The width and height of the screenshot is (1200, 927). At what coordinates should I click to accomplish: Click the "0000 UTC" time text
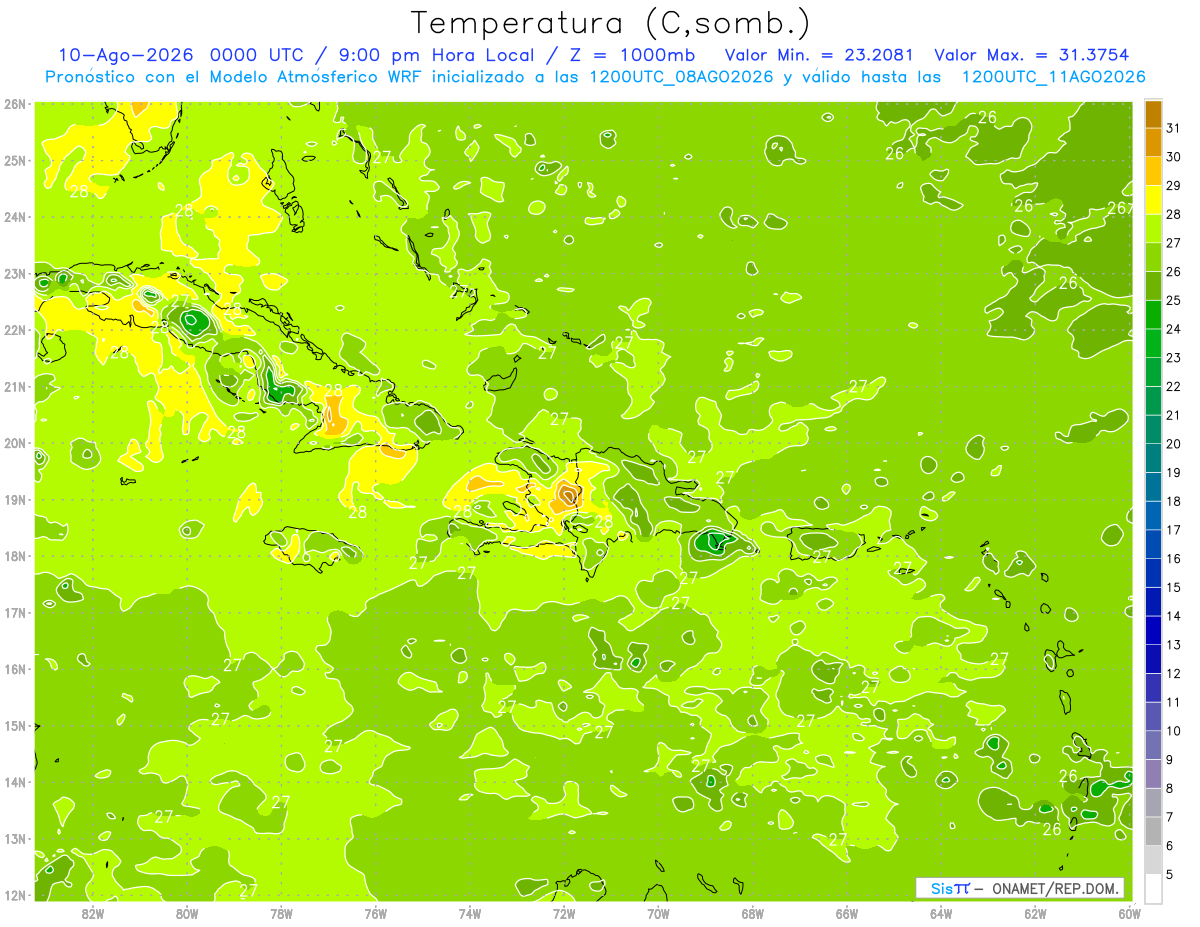pyautogui.click(x=255, y=55)
